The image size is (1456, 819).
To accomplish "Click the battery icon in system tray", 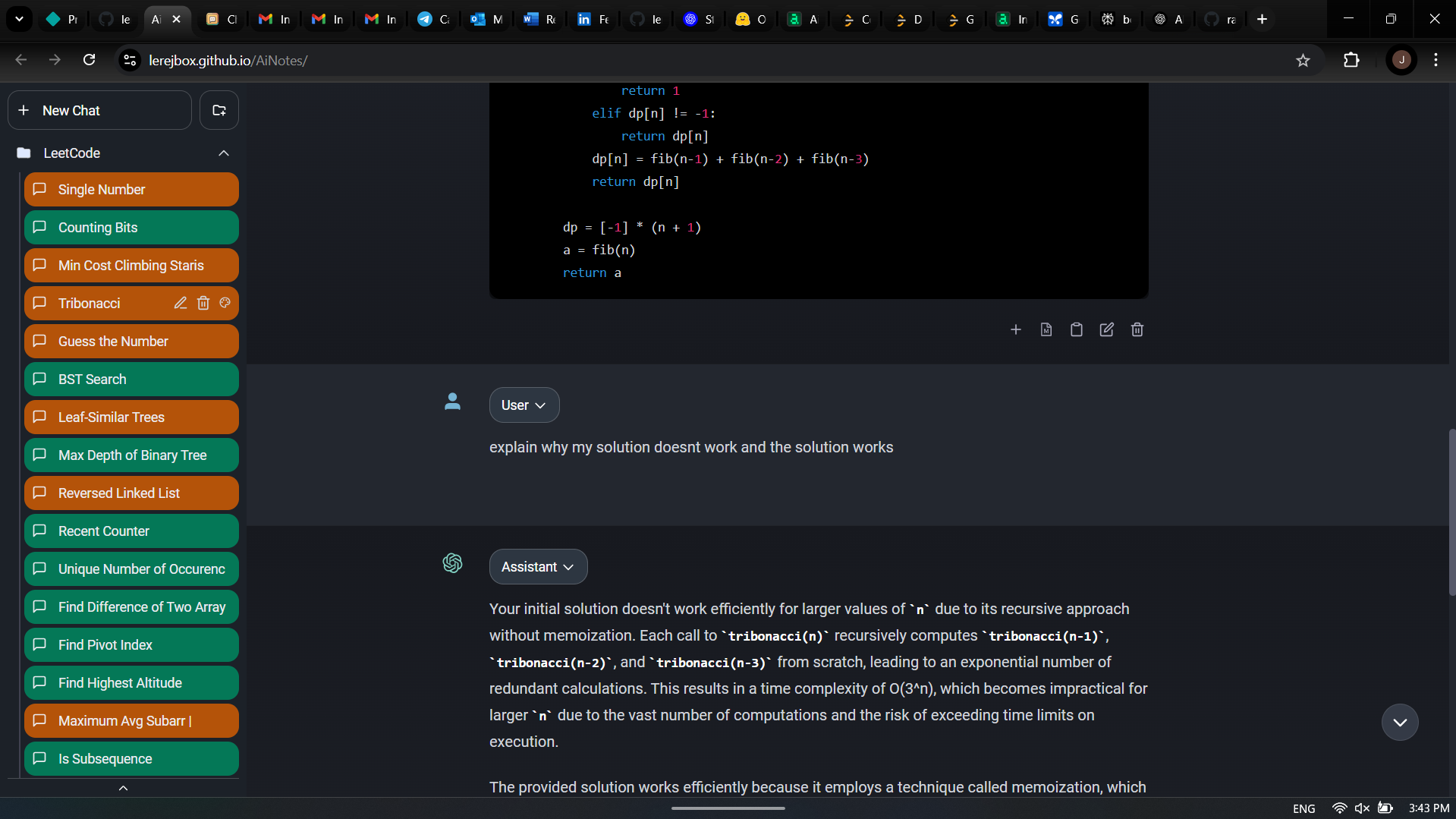I will [x=1385, y=808].
